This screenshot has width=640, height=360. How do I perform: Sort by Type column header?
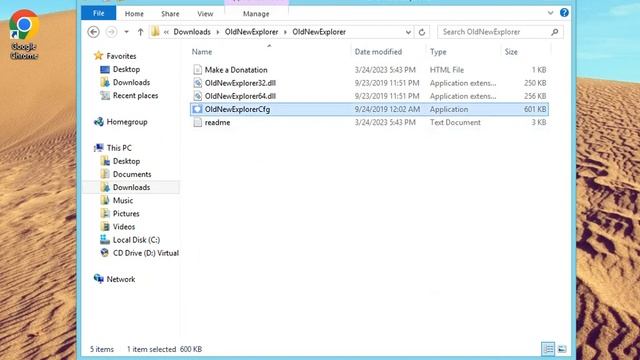(438, 52)
